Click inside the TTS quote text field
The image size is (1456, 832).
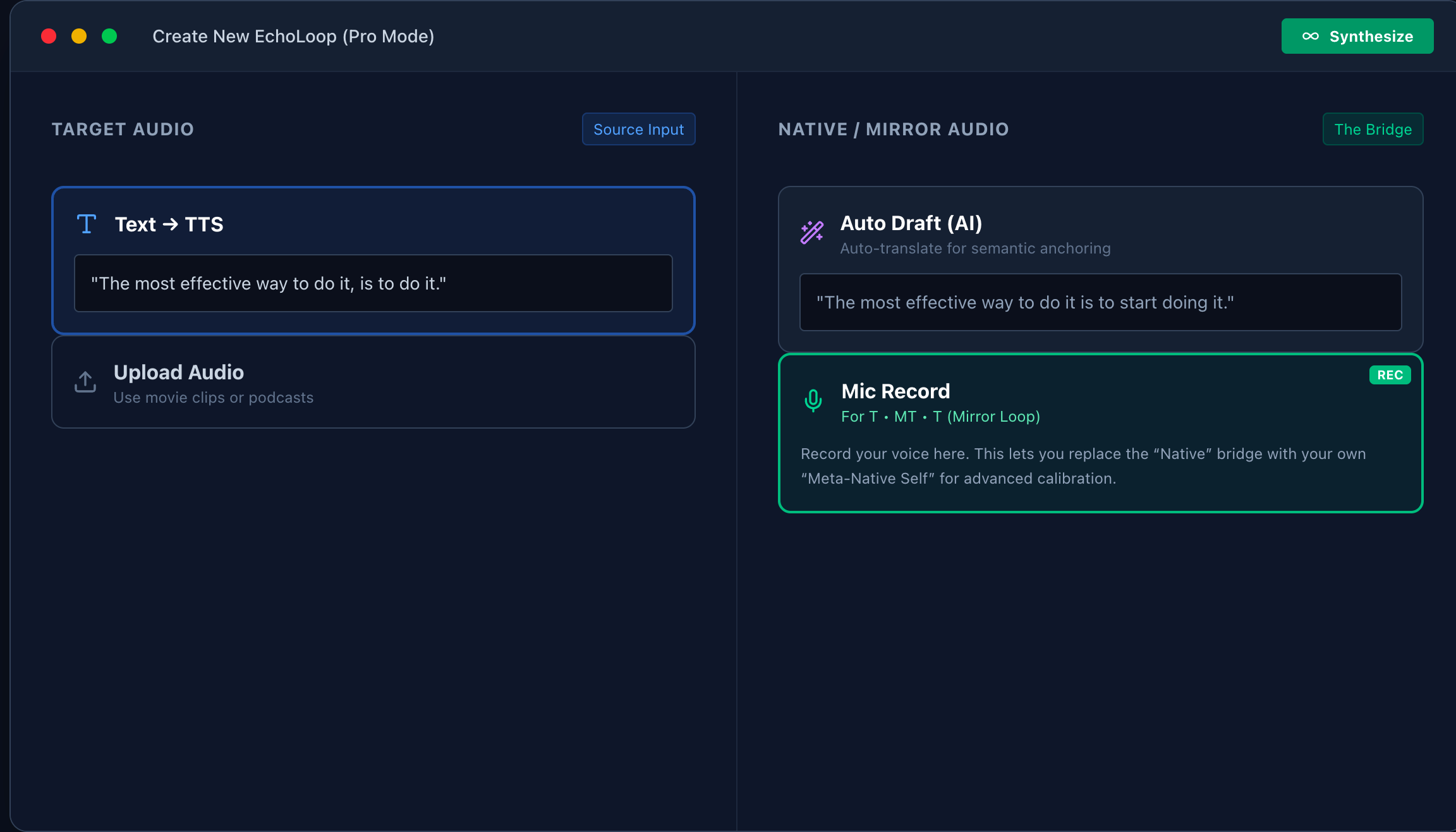coord(373,284)
